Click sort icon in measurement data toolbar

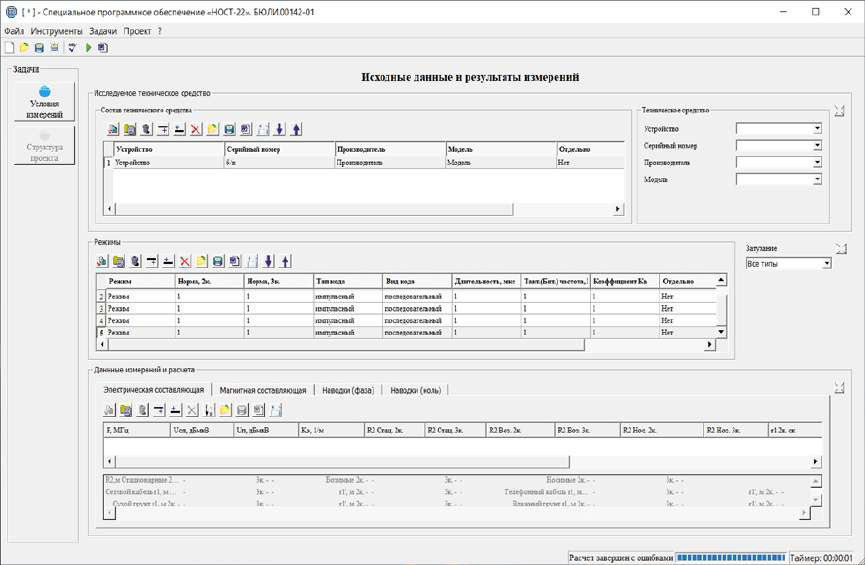[209, 410]
